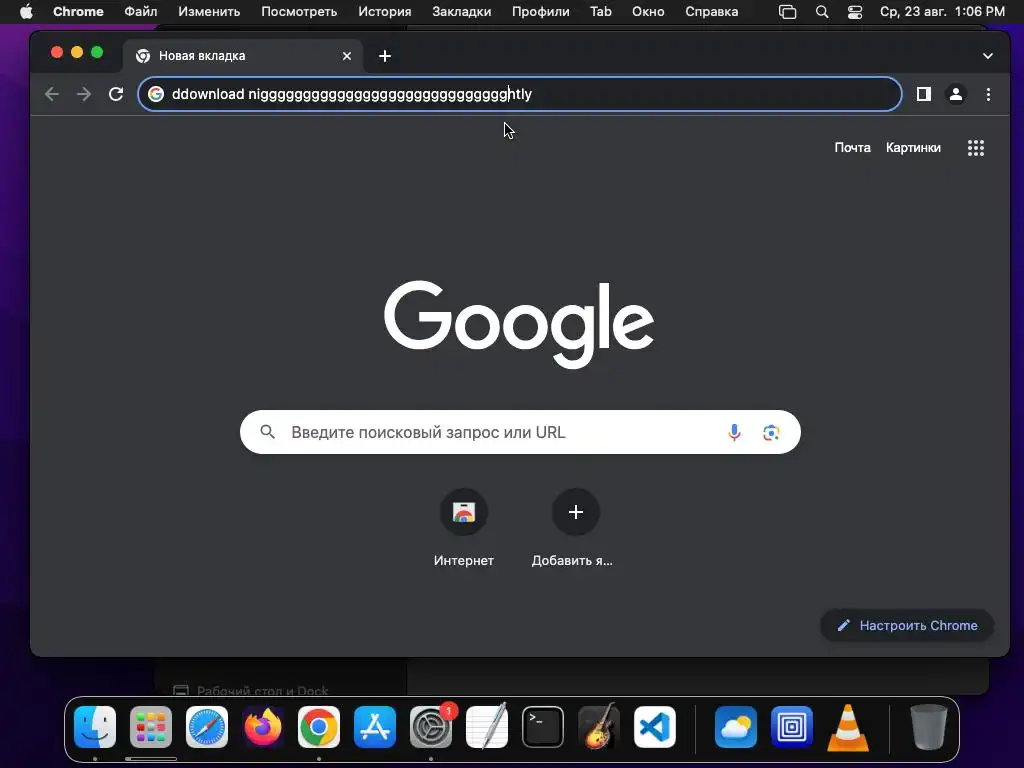
Task: Open the Почта link
Action: click(852, 148)
